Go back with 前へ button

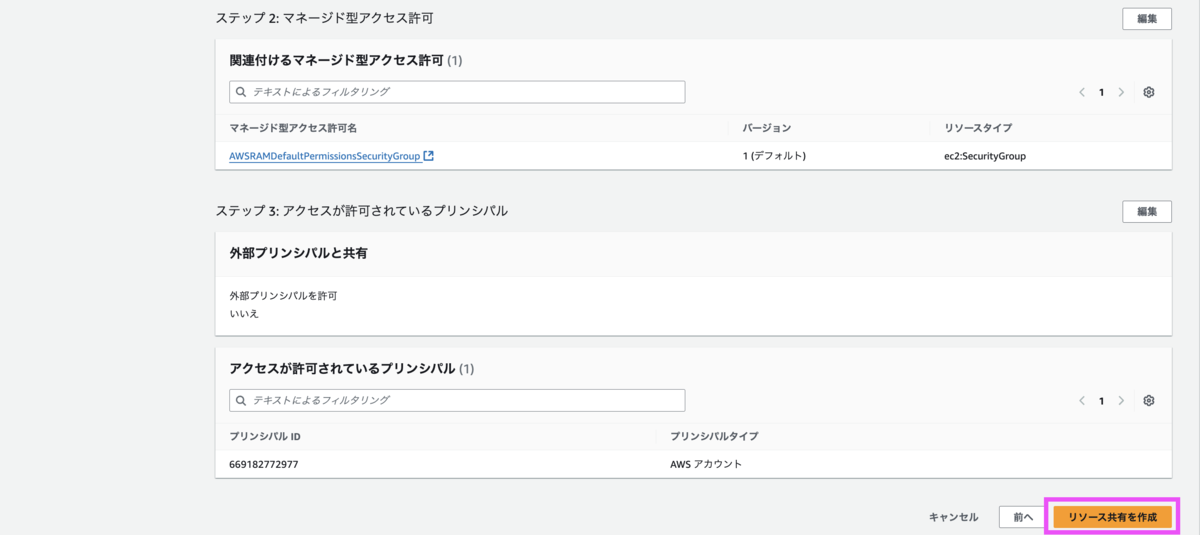pyautogui.click(x=1022, y=517)
